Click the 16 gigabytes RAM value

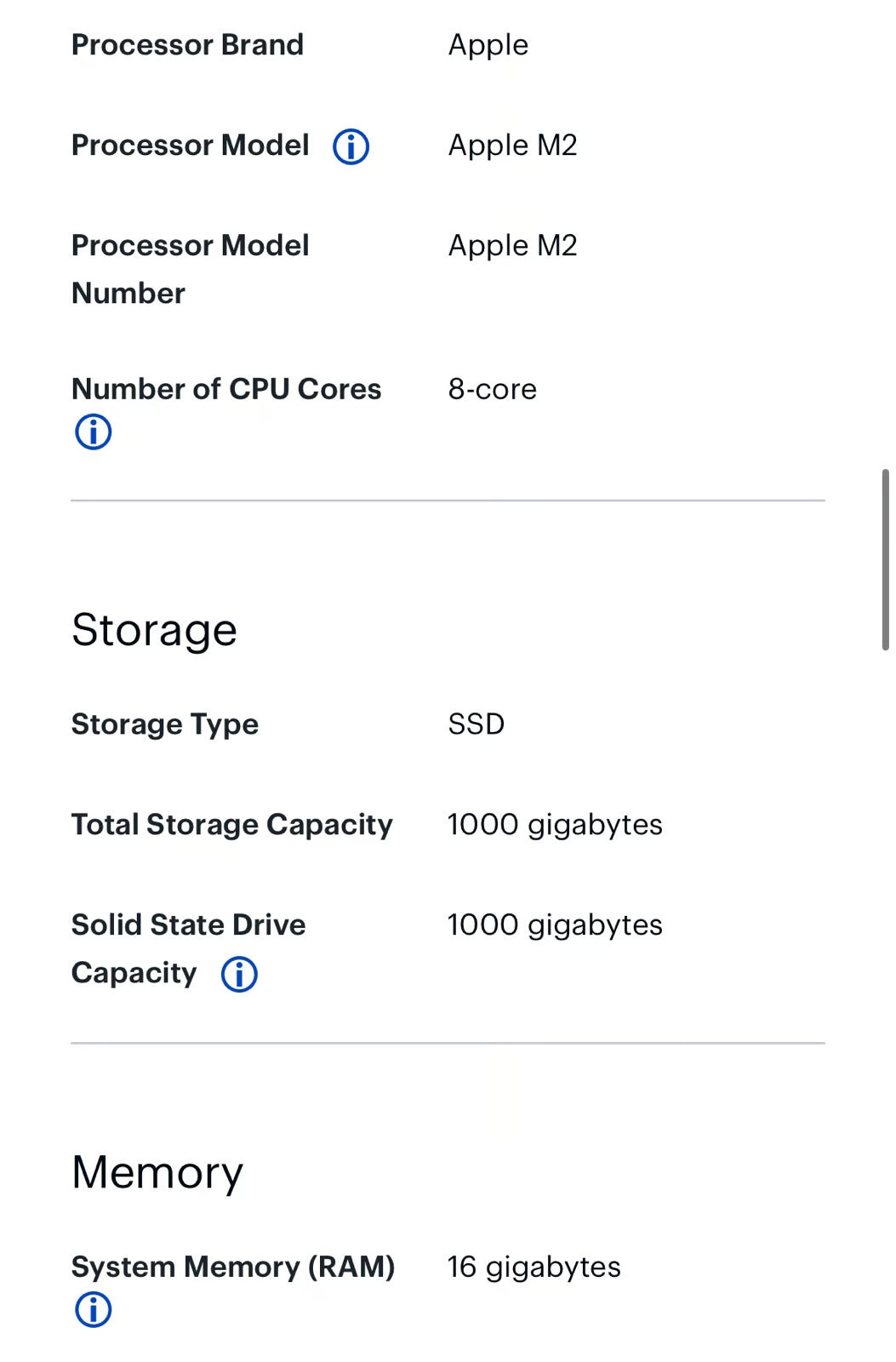click(x=533, y=1267)
